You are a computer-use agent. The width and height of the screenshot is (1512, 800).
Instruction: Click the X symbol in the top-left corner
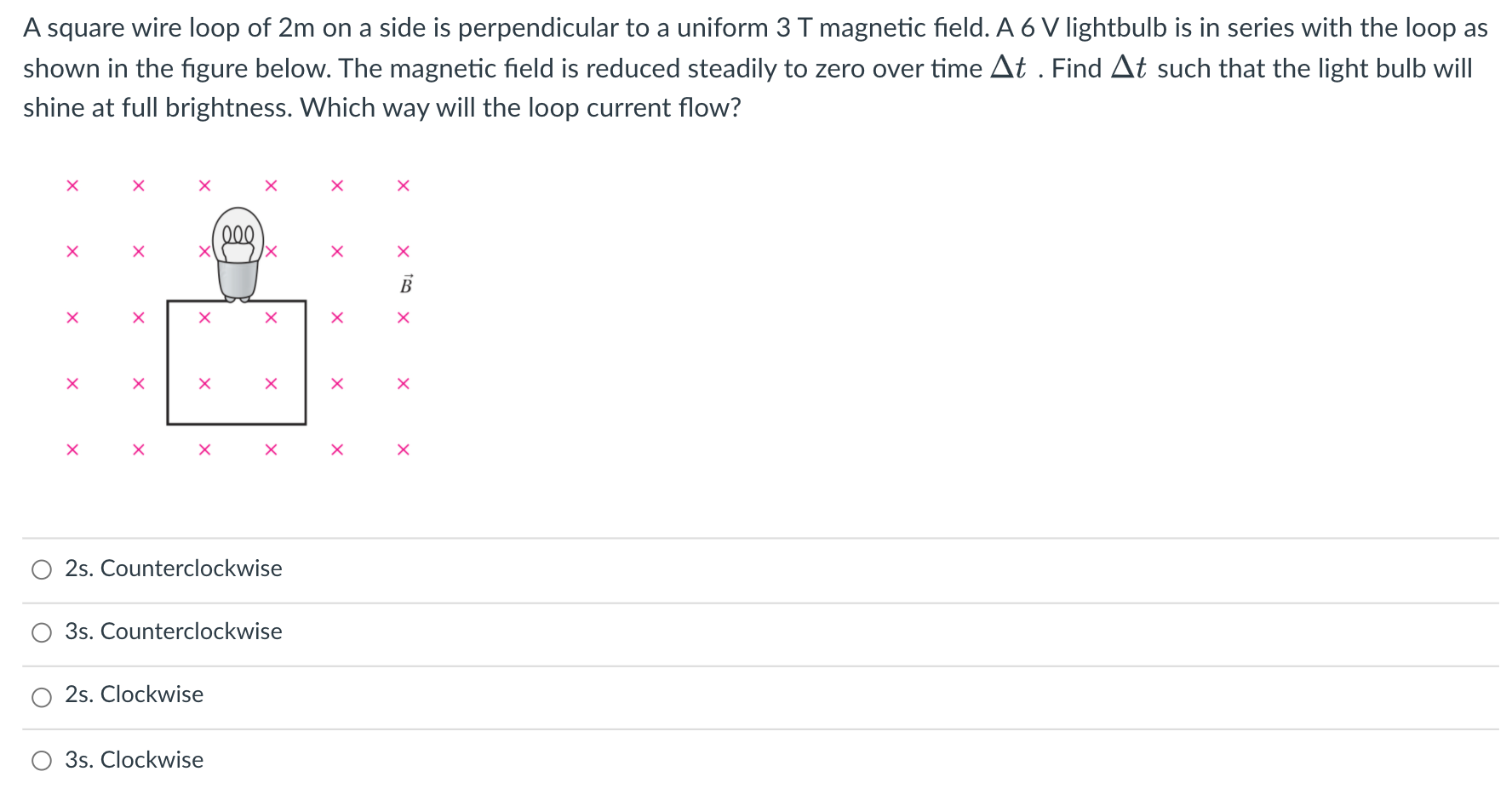(72, 186)
